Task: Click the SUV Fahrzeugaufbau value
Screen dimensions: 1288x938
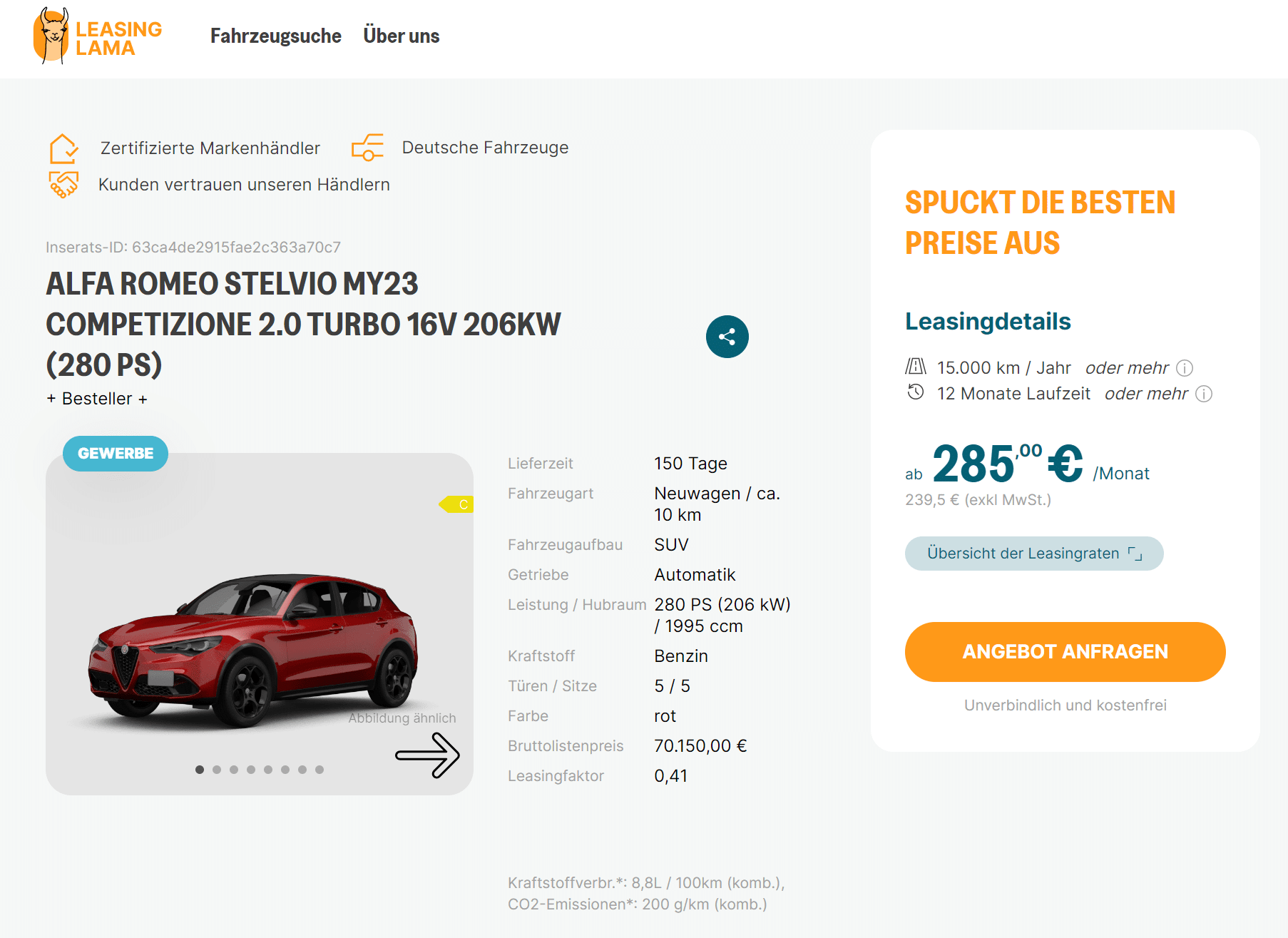Action: pyautogui.click(x=671, y=545)
